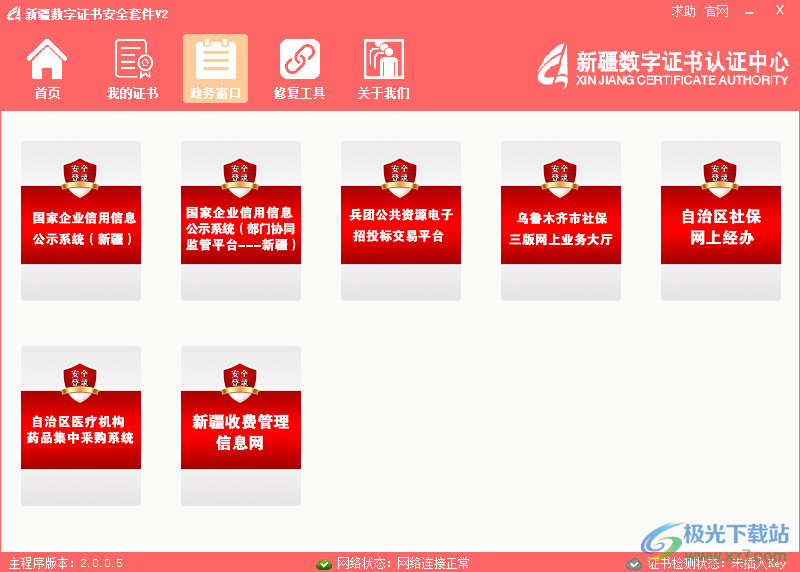Open 新疆收费管理信息网
This screenshot has height=572, width=800.
click(241, 426)
